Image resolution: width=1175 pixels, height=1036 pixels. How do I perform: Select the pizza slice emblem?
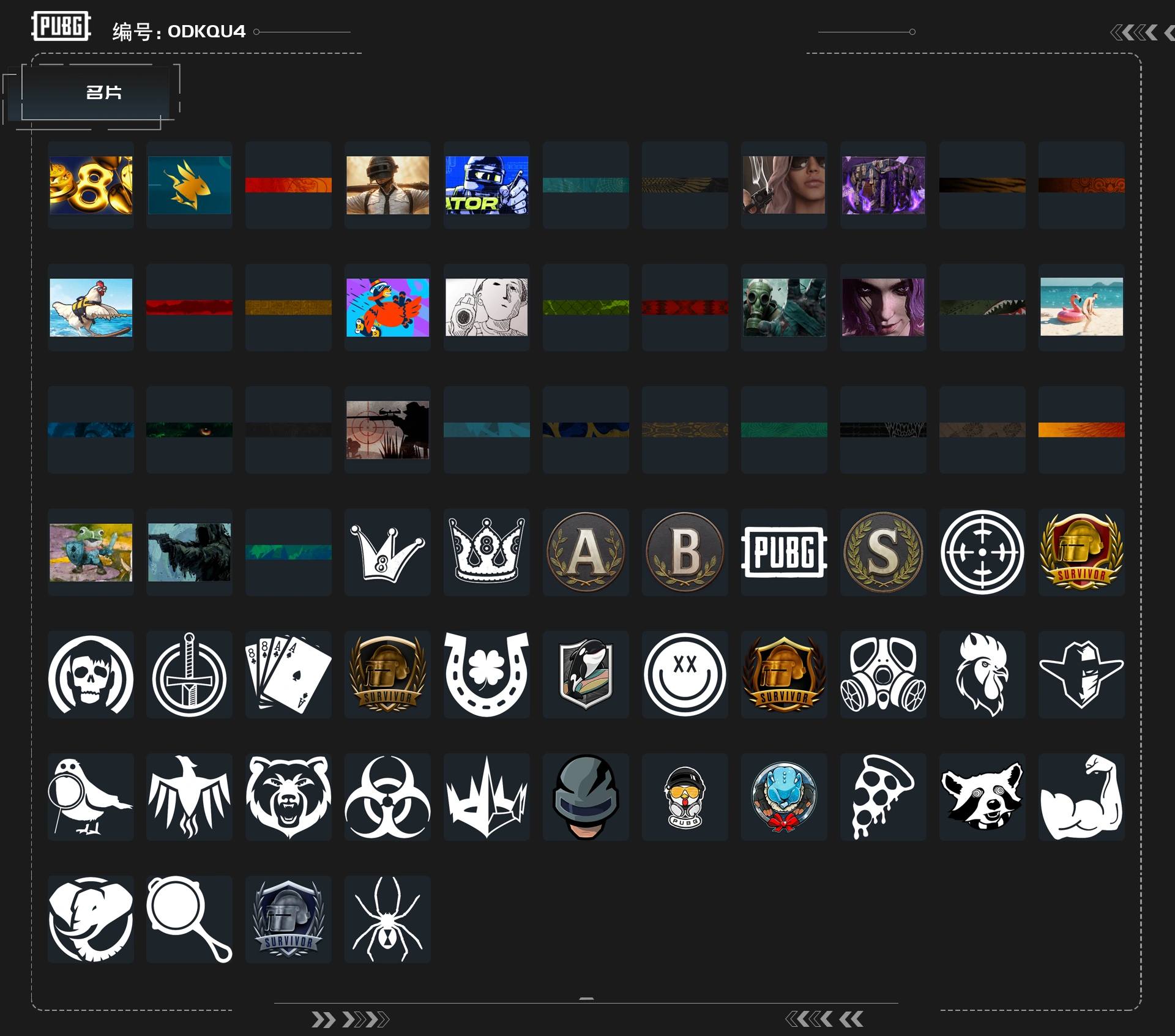pos(883,797)
